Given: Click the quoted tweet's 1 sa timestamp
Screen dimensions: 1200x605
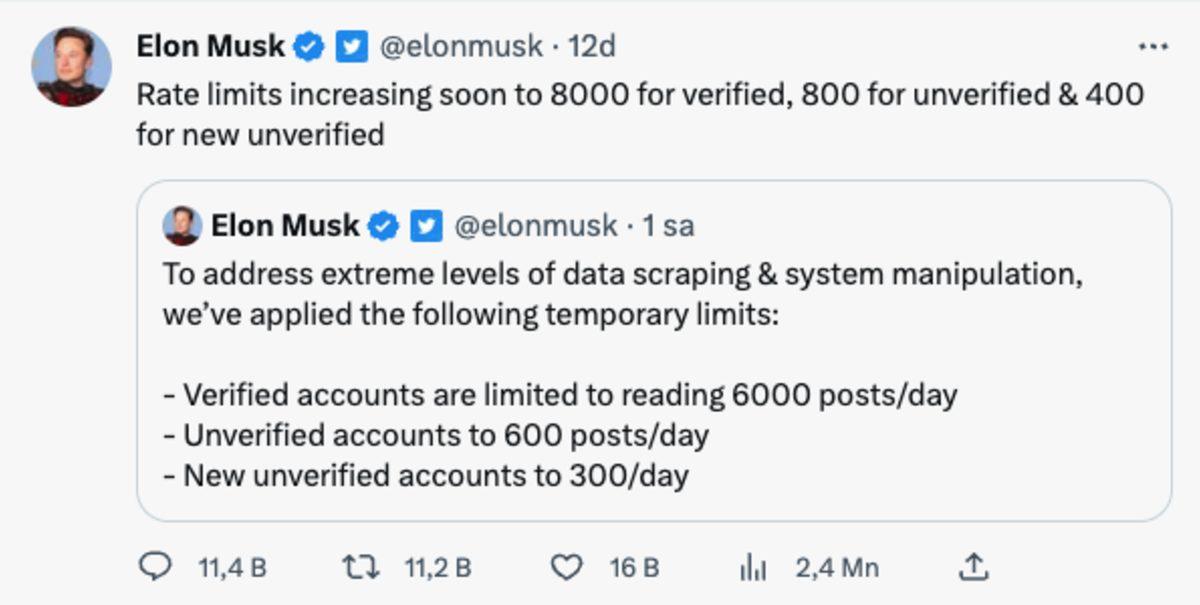Looking at the screenshot, I should [x=669, y=226].
